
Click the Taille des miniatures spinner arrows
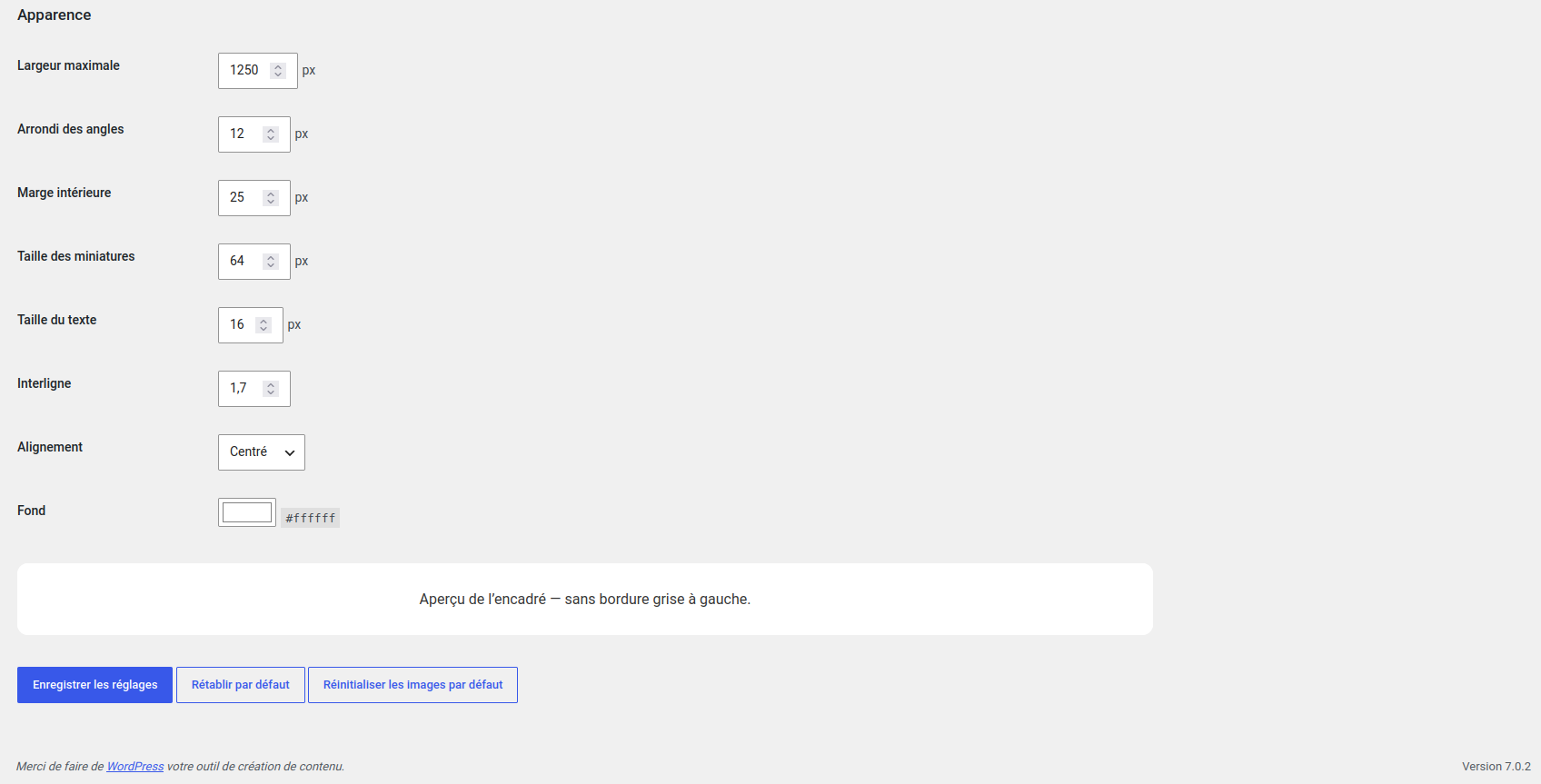pyautogui.click(x=271, y=262)
